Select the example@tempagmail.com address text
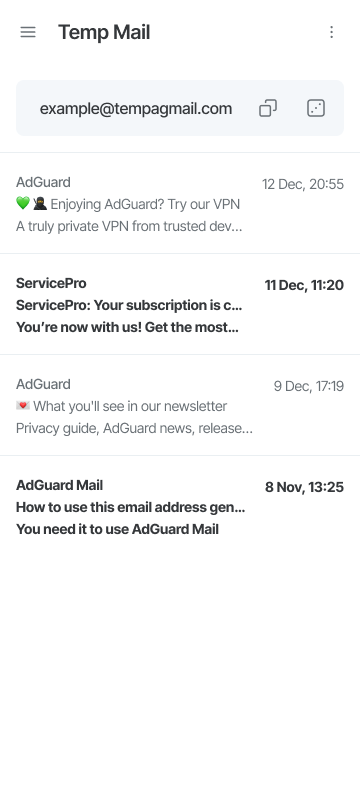Image resolution: width=360 pixels, height=800 pixels. 136,109
